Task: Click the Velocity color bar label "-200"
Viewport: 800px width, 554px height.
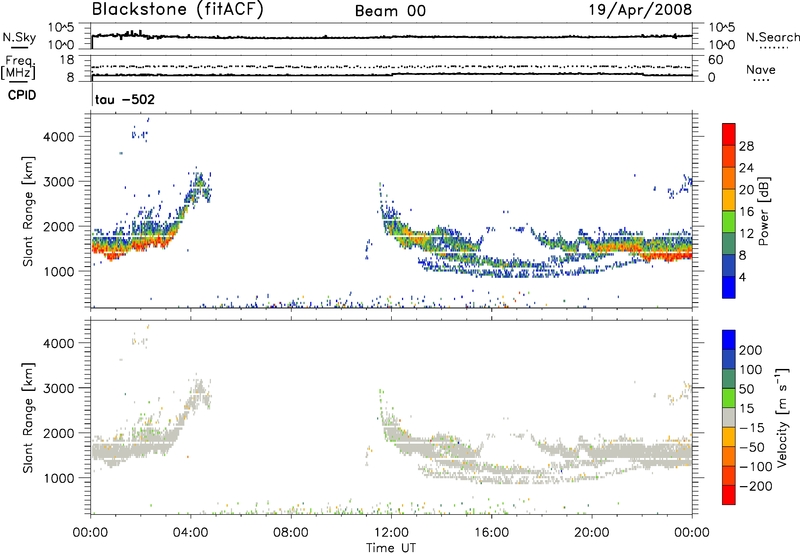Action: click(x=756, y=486)
